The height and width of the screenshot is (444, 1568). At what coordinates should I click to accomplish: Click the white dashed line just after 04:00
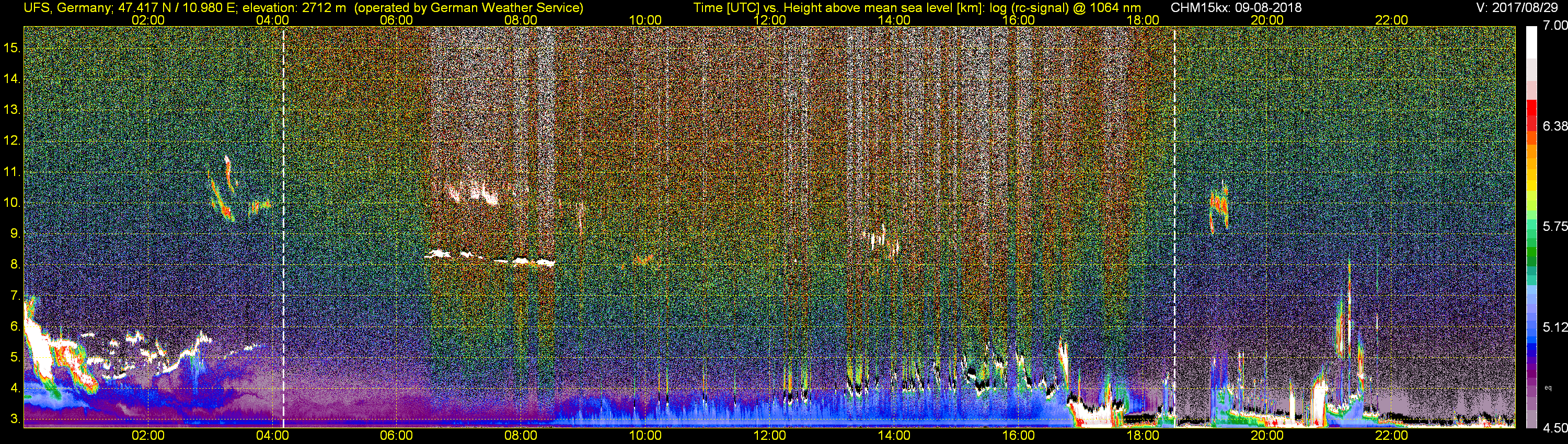(284, 226)
